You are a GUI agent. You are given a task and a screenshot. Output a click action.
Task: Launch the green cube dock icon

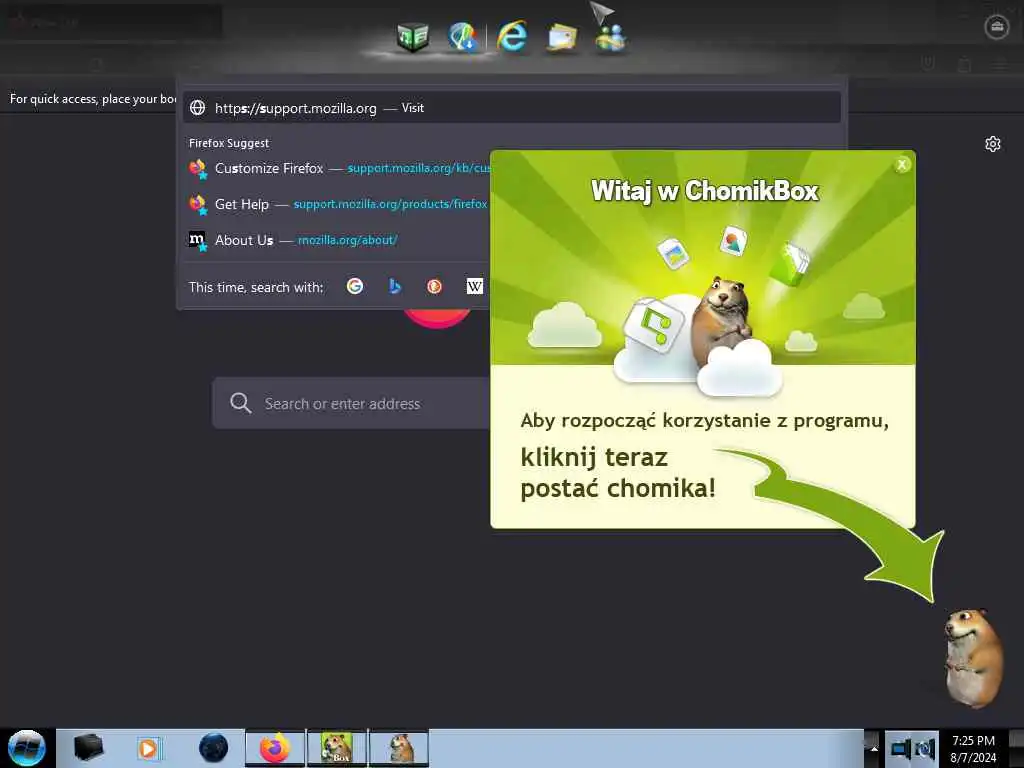[413, 37]
